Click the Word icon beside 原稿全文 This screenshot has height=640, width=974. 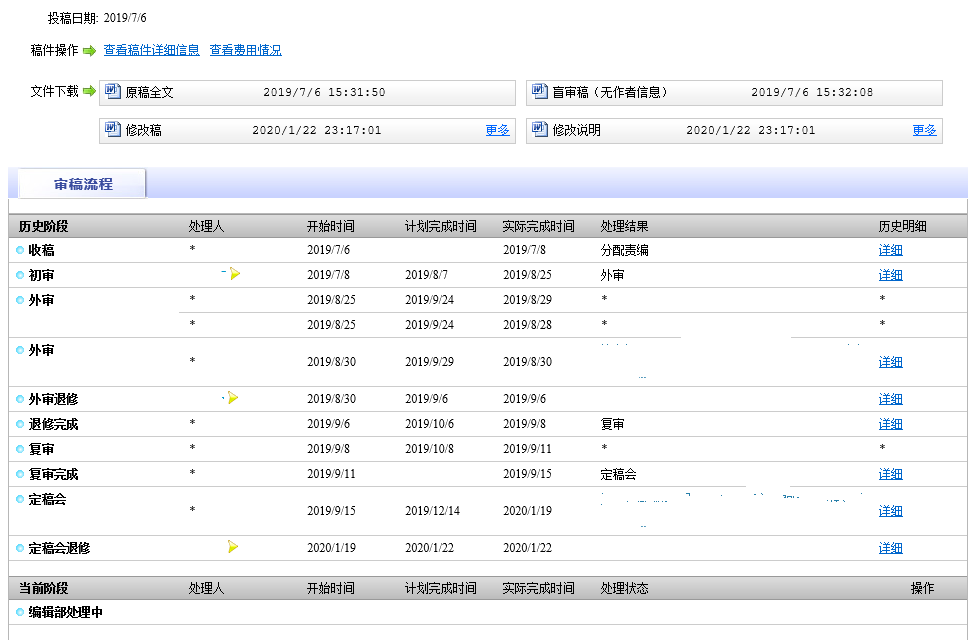[112, 91]
